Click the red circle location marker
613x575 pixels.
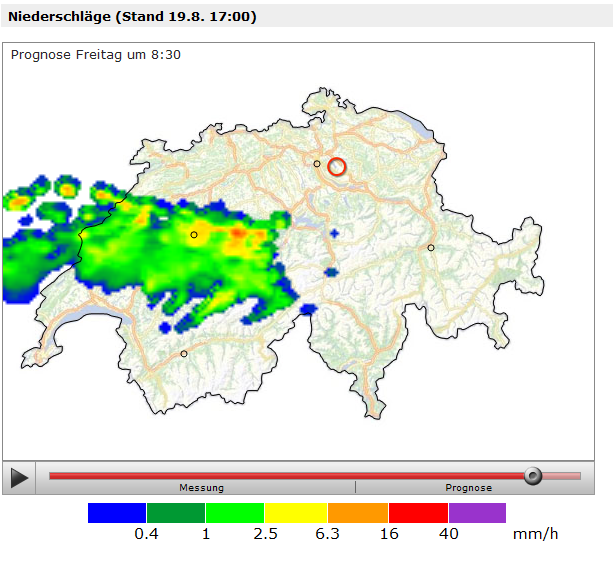click(x=336, y=167)
